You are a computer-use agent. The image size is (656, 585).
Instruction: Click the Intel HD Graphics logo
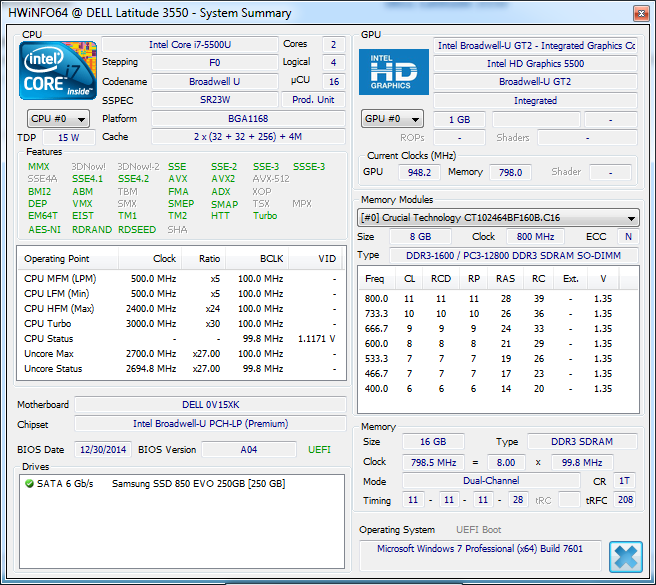click(x=394, y=72)
